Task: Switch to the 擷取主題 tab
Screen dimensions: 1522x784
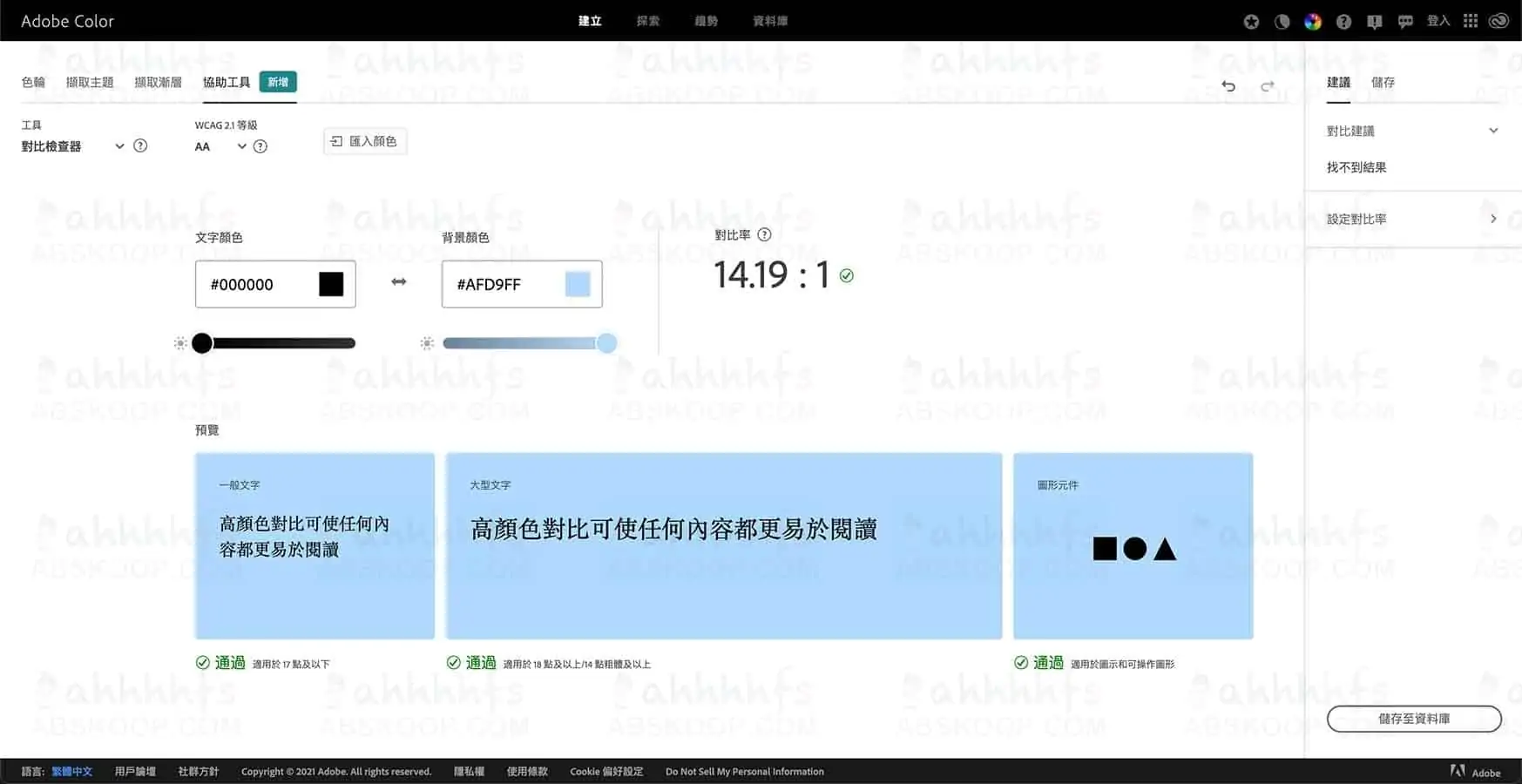Action: tap(90, 81)
